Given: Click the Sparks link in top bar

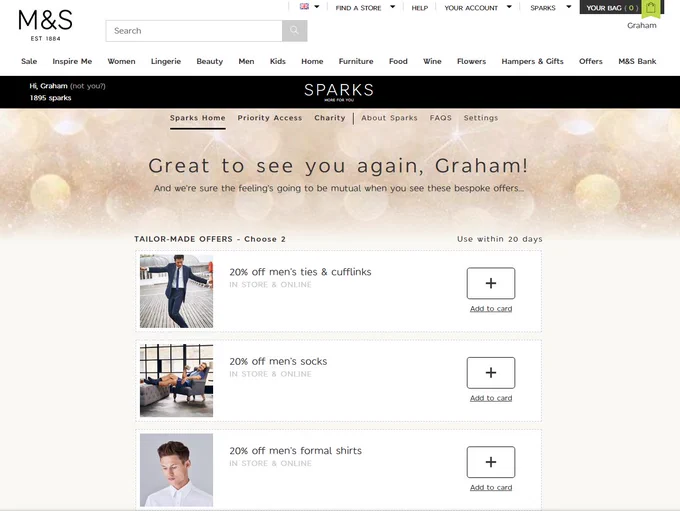Looking at the screenshot, I should point(543,8).
